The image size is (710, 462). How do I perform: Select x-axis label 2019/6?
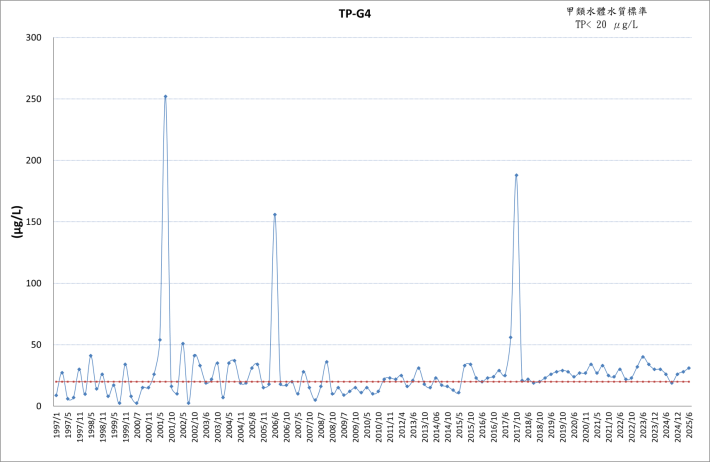(x=552, y=425)
